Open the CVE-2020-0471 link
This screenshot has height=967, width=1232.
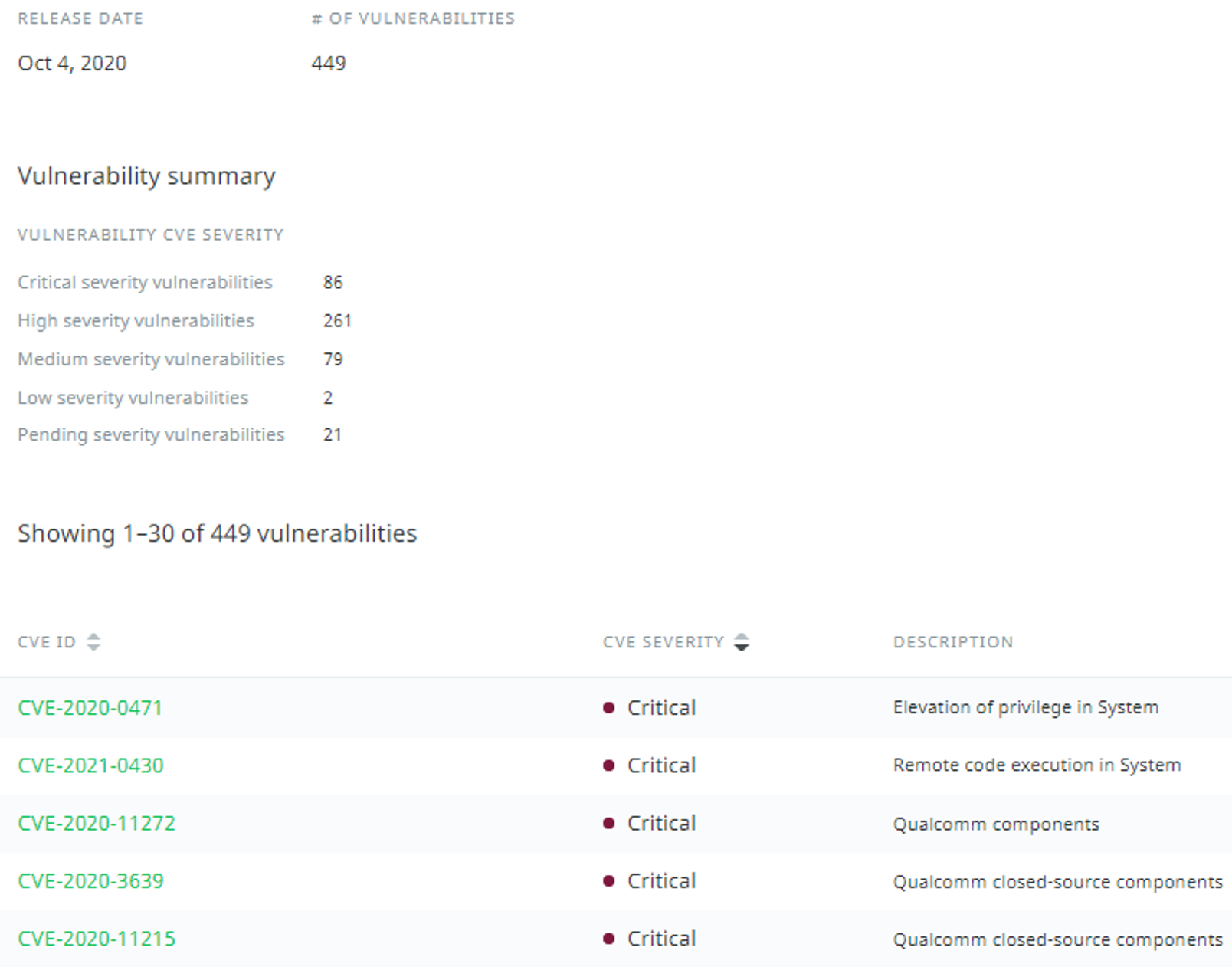tap(90, 707)
